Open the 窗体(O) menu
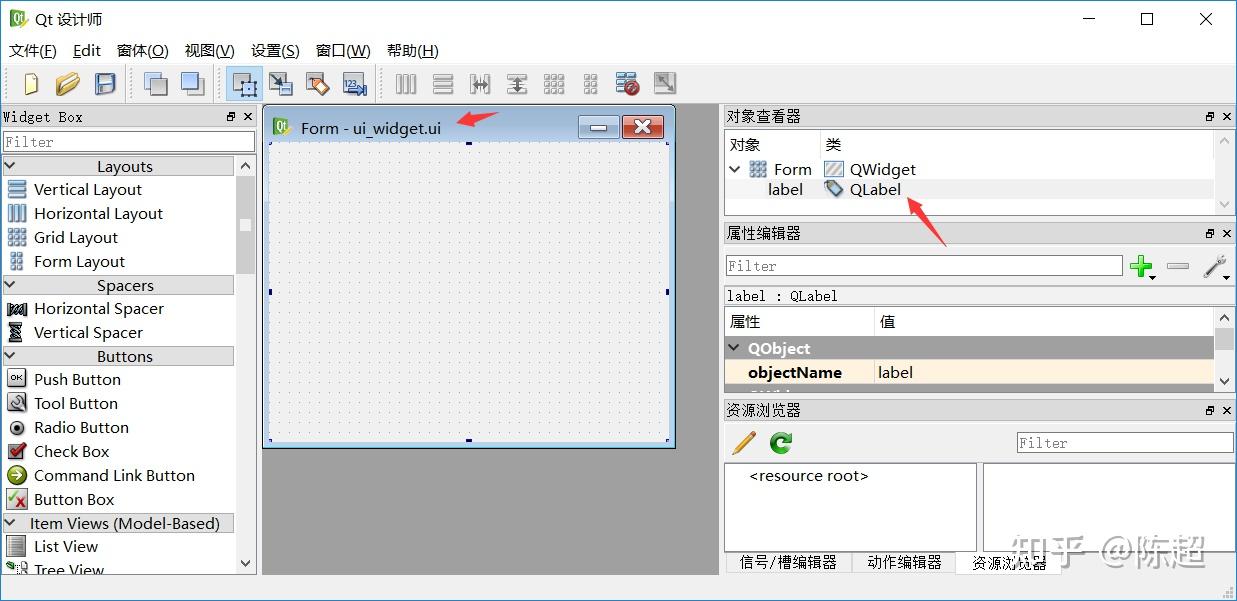The width and height of the screenshot is (1237, 601). coord(141,50)
